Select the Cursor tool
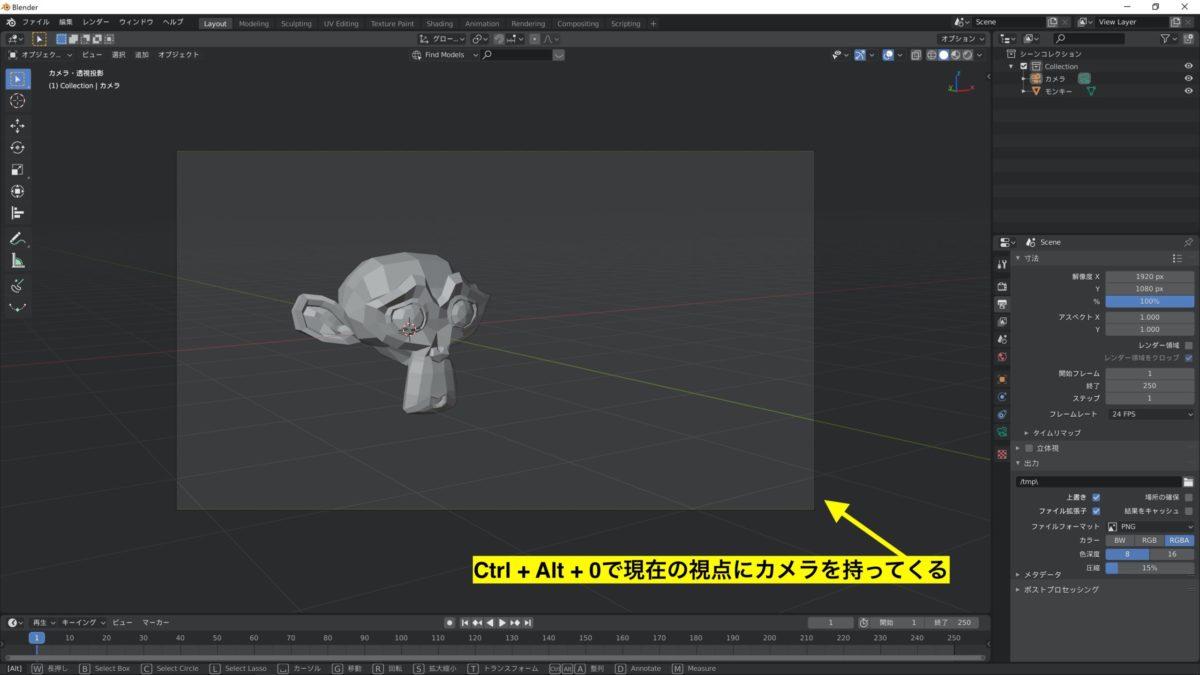This screenshot has width=1200, height=675. click(x=17, y=101)
